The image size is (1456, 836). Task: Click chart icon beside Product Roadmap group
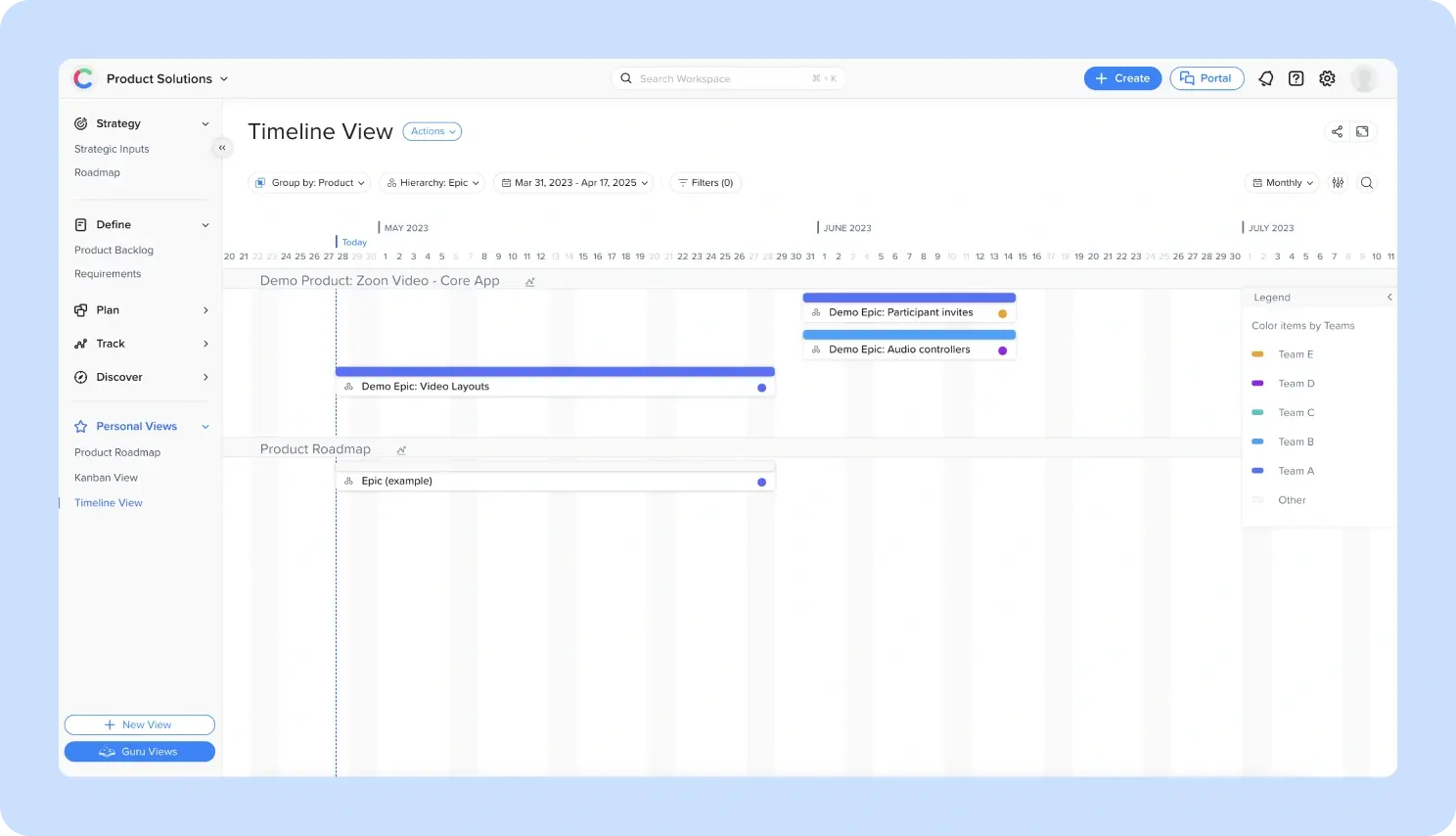(x=401, y=450)
